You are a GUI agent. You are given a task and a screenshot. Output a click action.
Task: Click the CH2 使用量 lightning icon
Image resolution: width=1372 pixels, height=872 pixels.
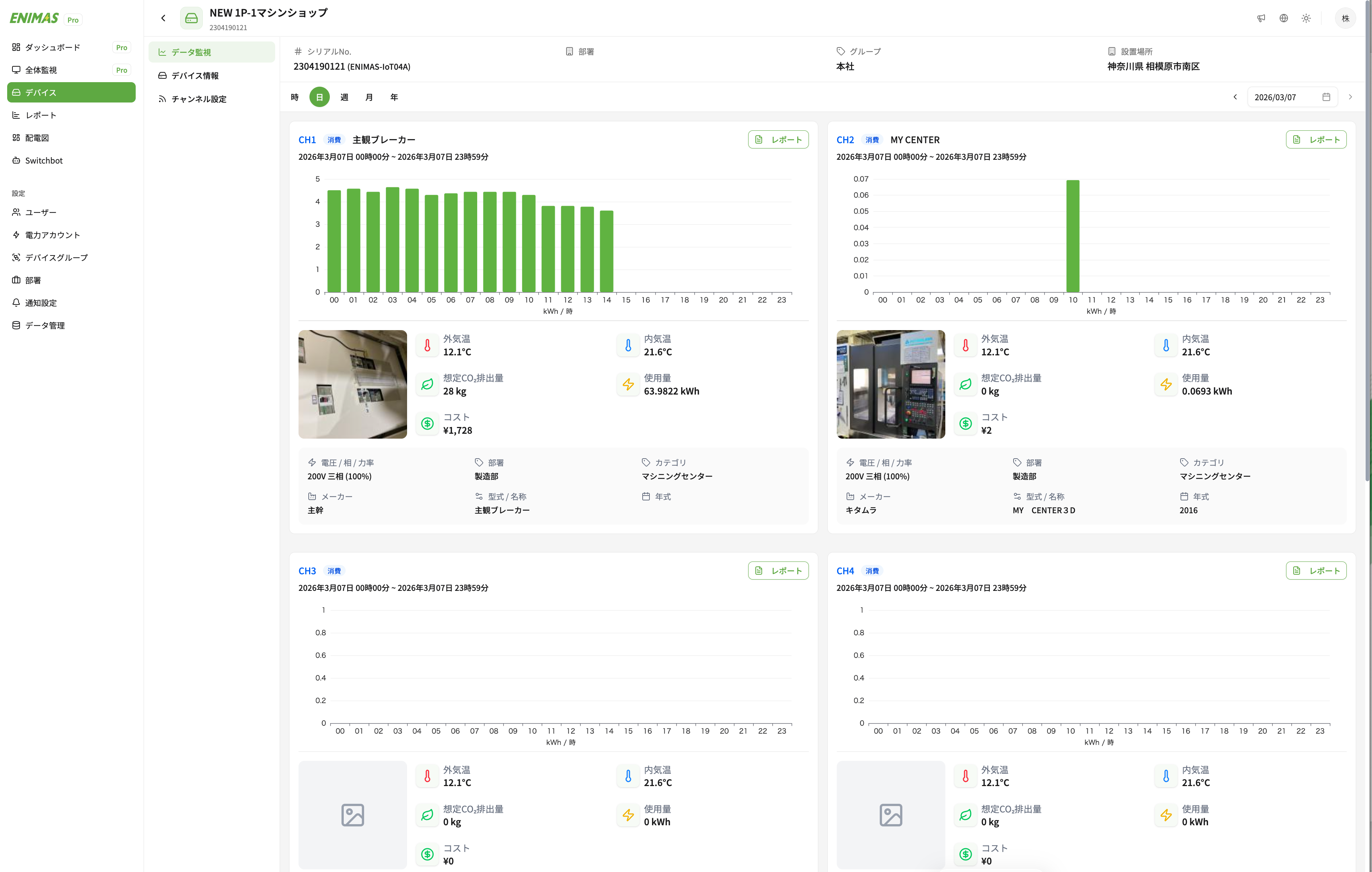tap(1166, 384)
